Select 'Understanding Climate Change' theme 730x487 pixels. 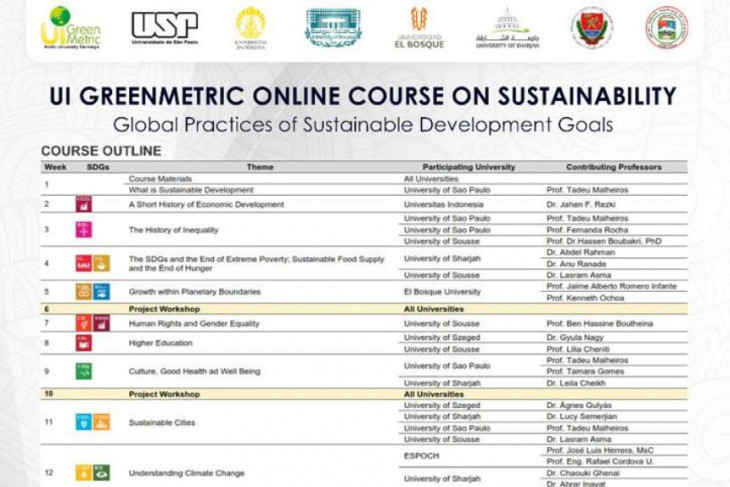click(x=187, y=473)
